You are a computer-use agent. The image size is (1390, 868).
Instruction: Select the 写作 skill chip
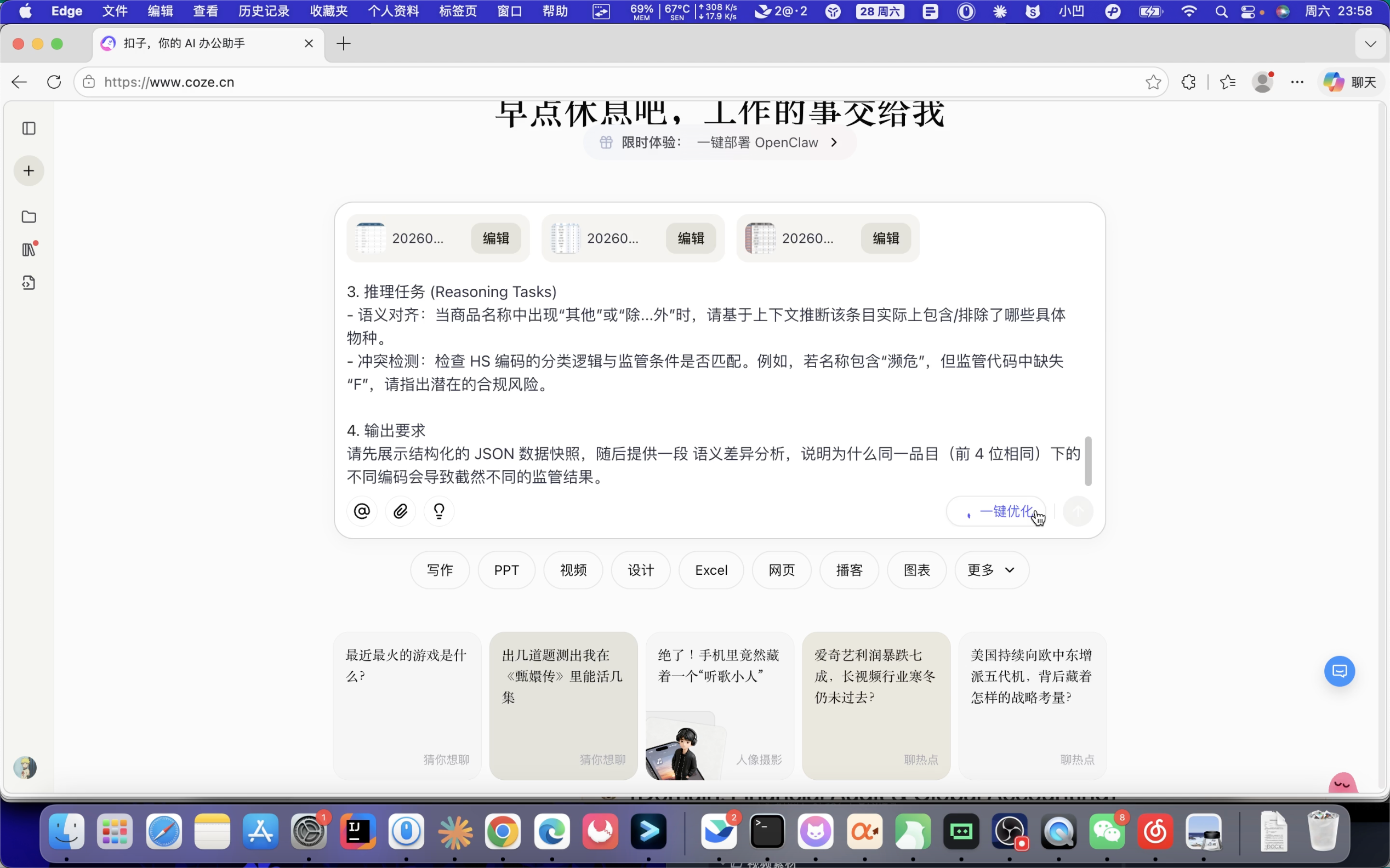click(x=440, y=570)
